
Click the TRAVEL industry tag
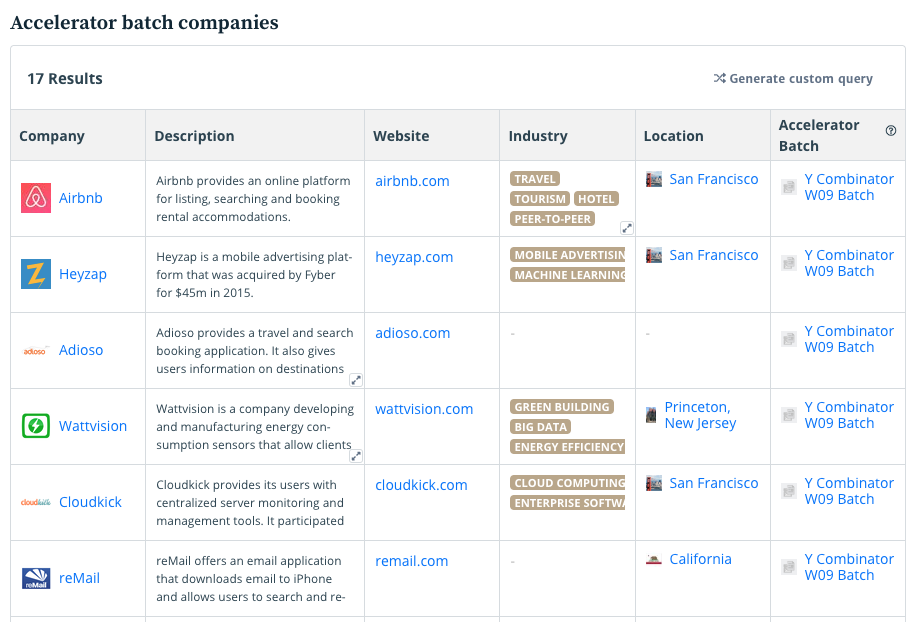535,179
